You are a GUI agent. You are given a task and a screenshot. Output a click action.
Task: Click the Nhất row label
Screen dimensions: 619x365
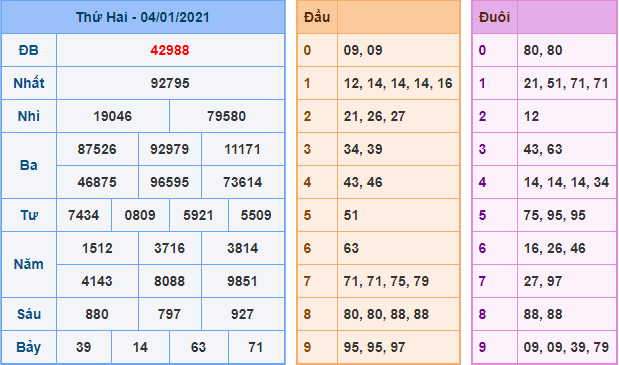point(29,83)
